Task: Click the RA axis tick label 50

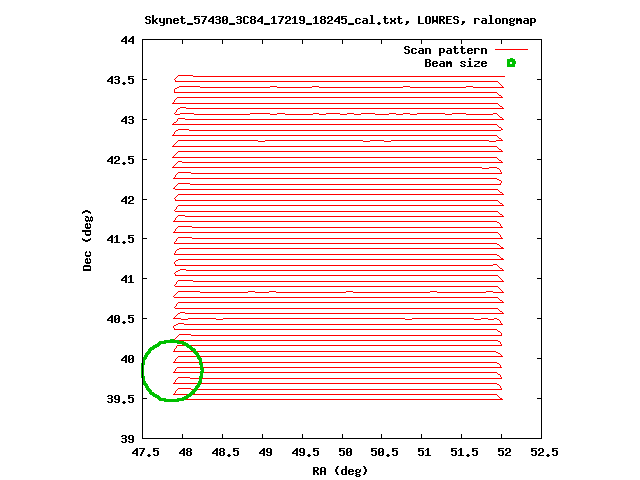Action: coord(346,452)
